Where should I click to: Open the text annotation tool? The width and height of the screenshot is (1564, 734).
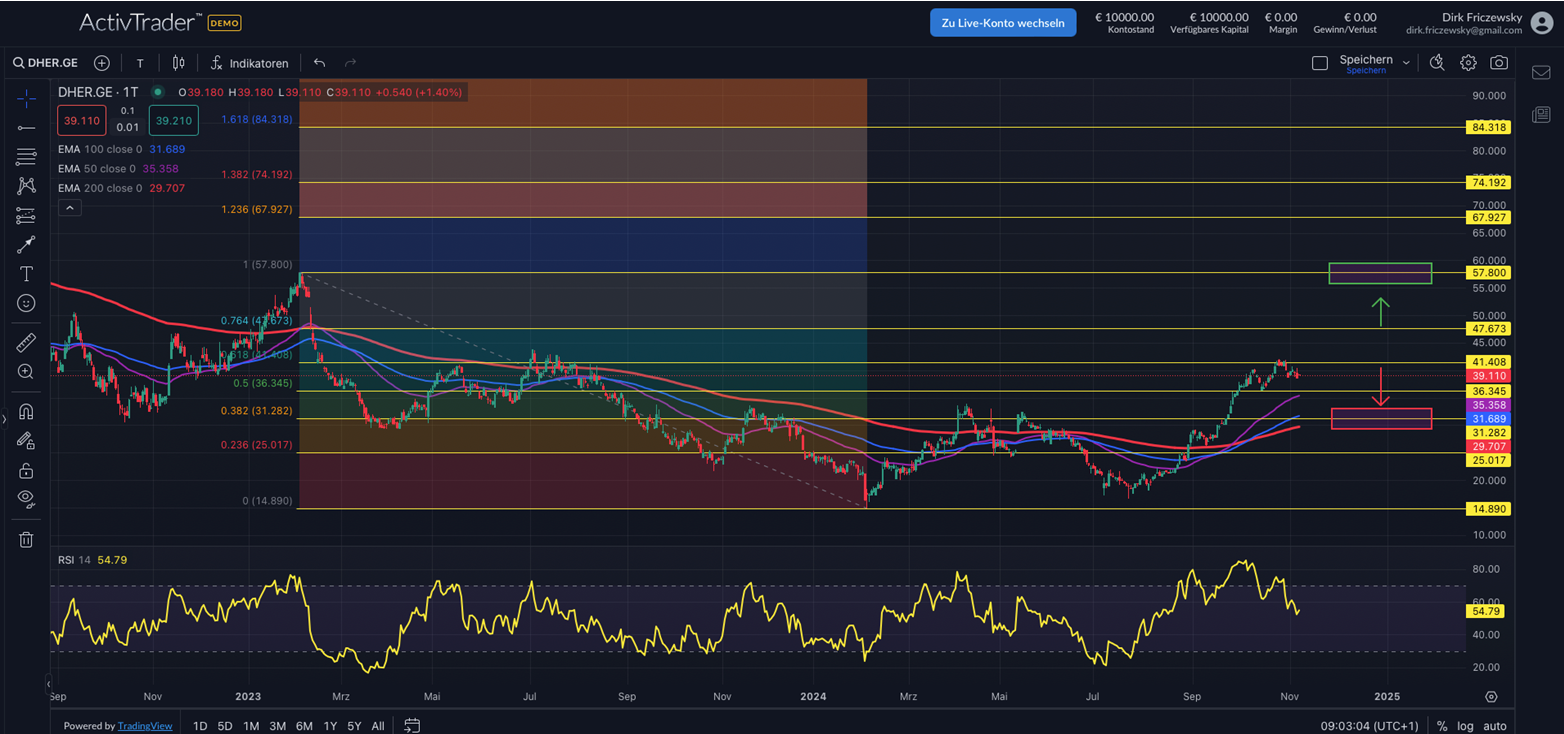tap(26, 273)
